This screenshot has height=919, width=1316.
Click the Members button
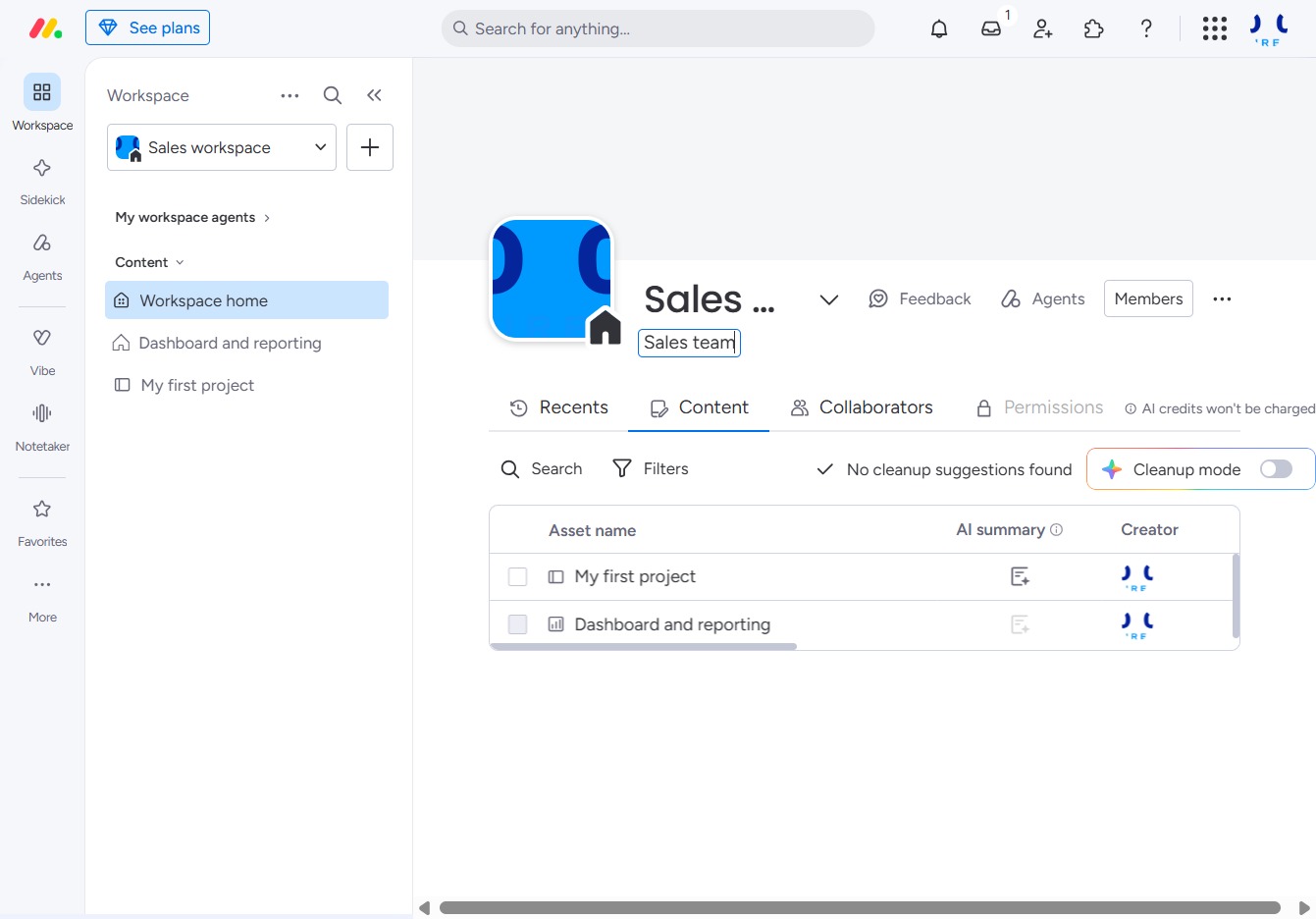click(x=1148, y=298)
